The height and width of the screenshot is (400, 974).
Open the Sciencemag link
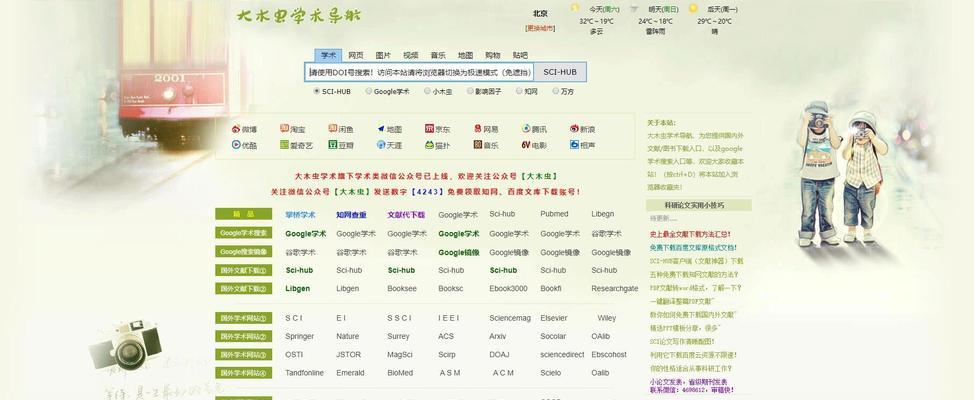(510, 318)
